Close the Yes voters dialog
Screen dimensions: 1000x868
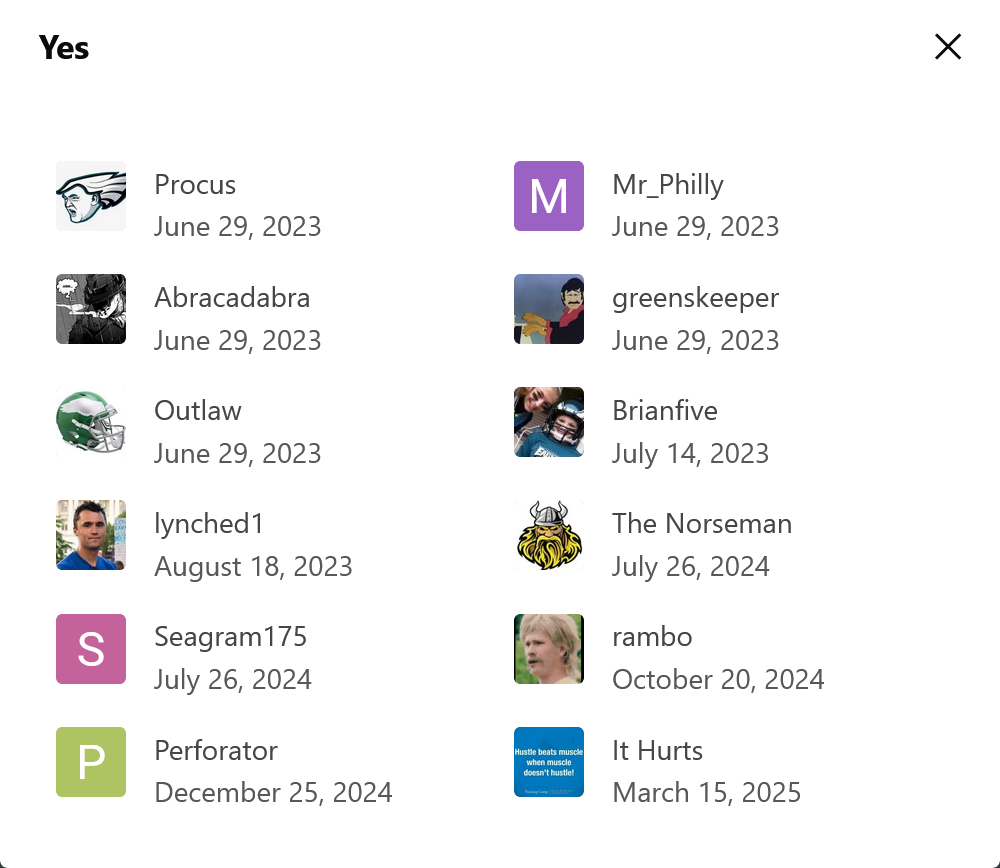point(947,47)
